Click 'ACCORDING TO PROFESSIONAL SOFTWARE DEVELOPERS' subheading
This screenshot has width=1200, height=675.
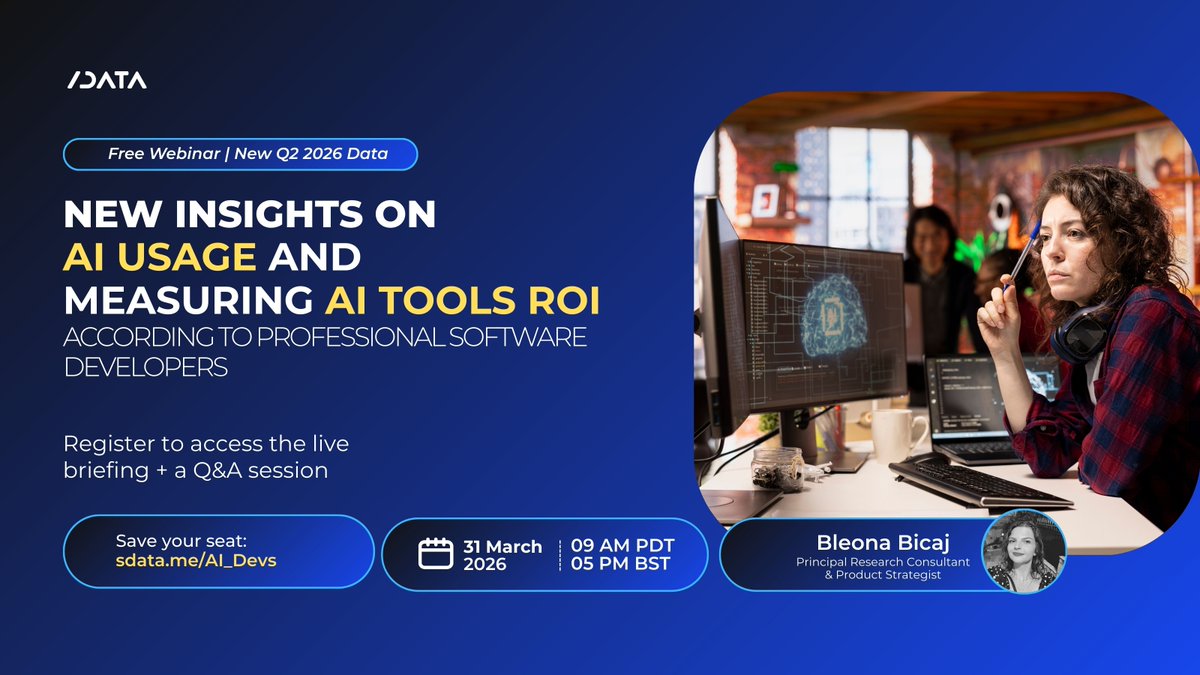325,352
